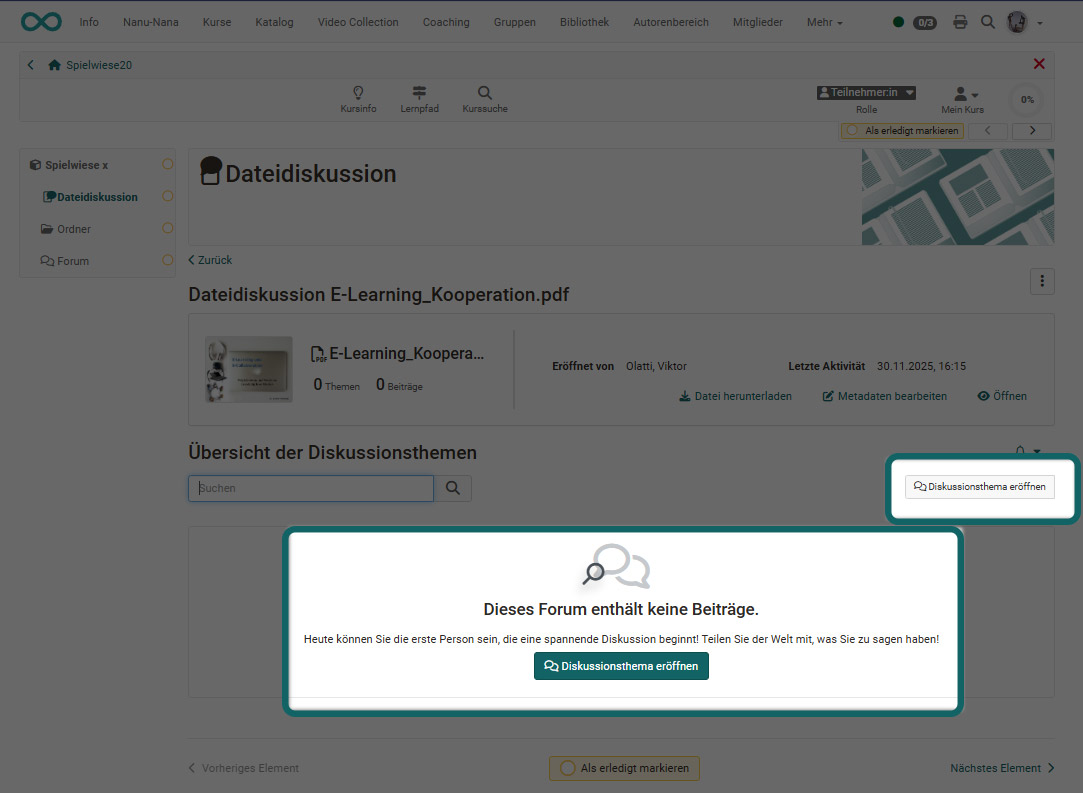The width and height of the screenshot is (1083, 793).
Task: Click the top bar search magnifier
Action: coord(988,22)
